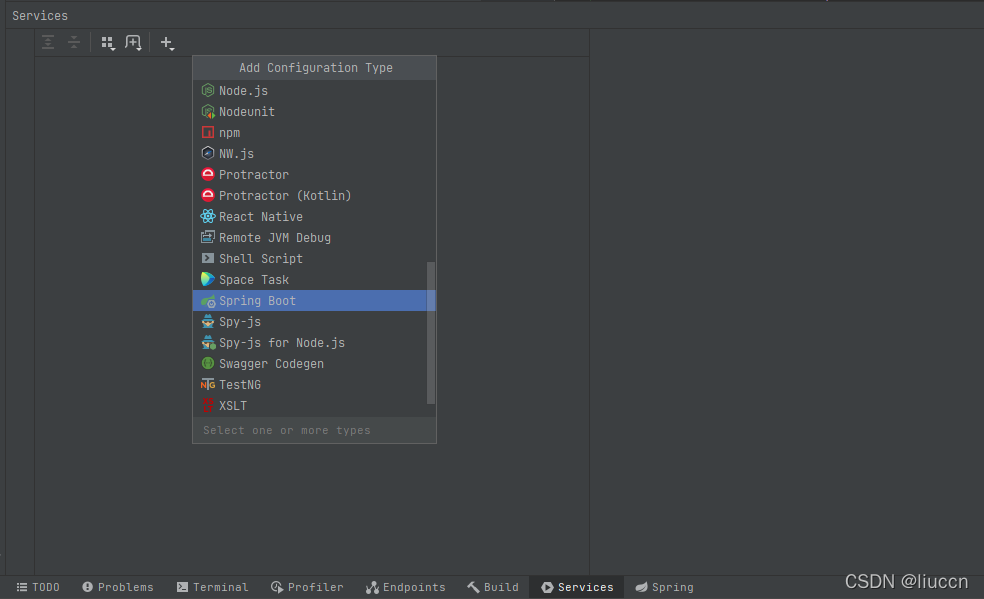Pick Remote JVM Debug type
The height and width of the screenshot is (599, 984).
(x=314, y=238)
